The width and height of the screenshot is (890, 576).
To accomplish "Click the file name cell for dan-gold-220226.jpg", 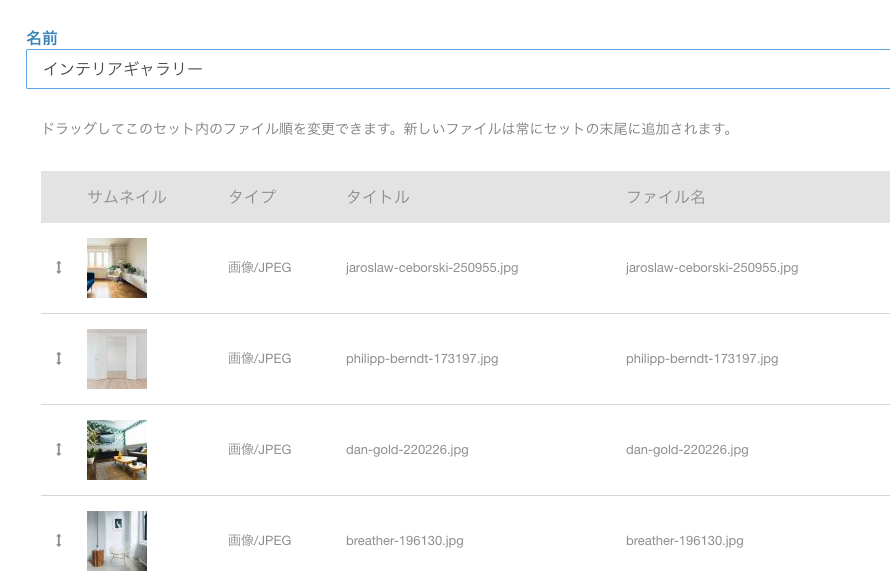I will coord(687,450).
